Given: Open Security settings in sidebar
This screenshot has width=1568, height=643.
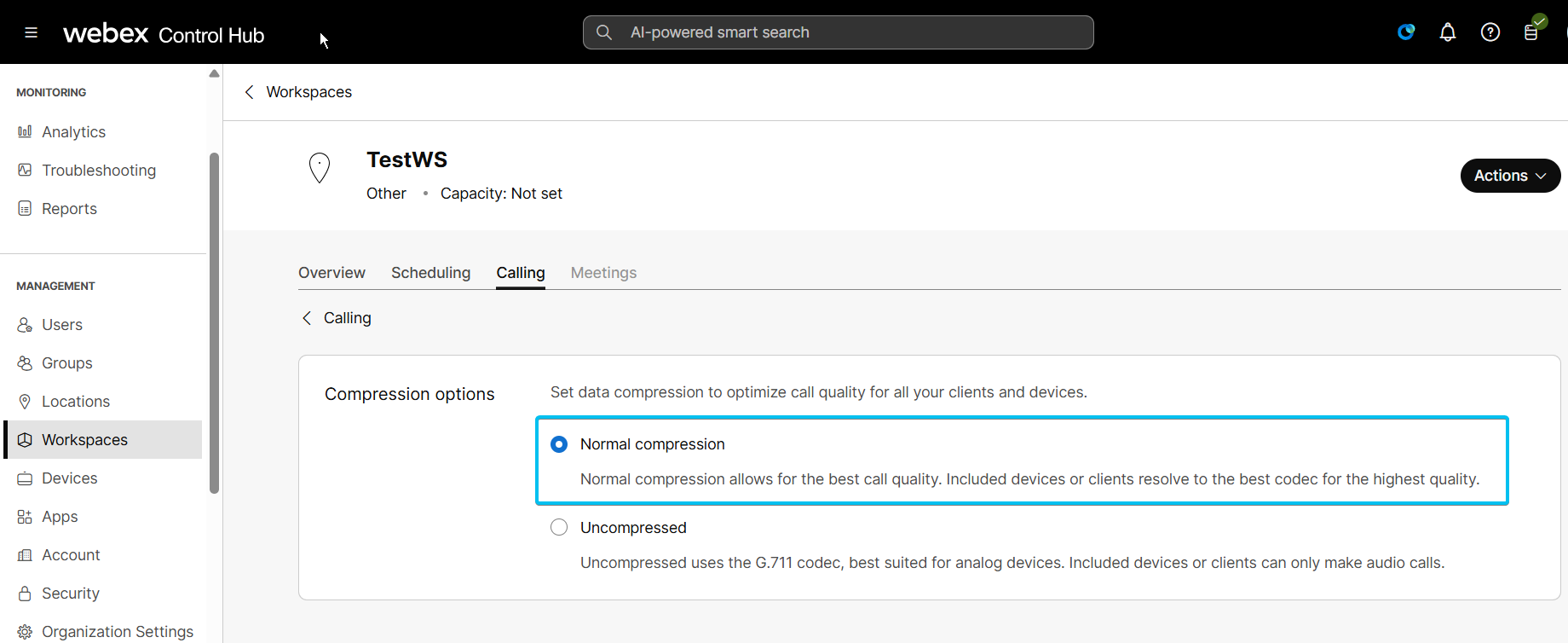Looking at the screenshot, I should tap(70, 594).
